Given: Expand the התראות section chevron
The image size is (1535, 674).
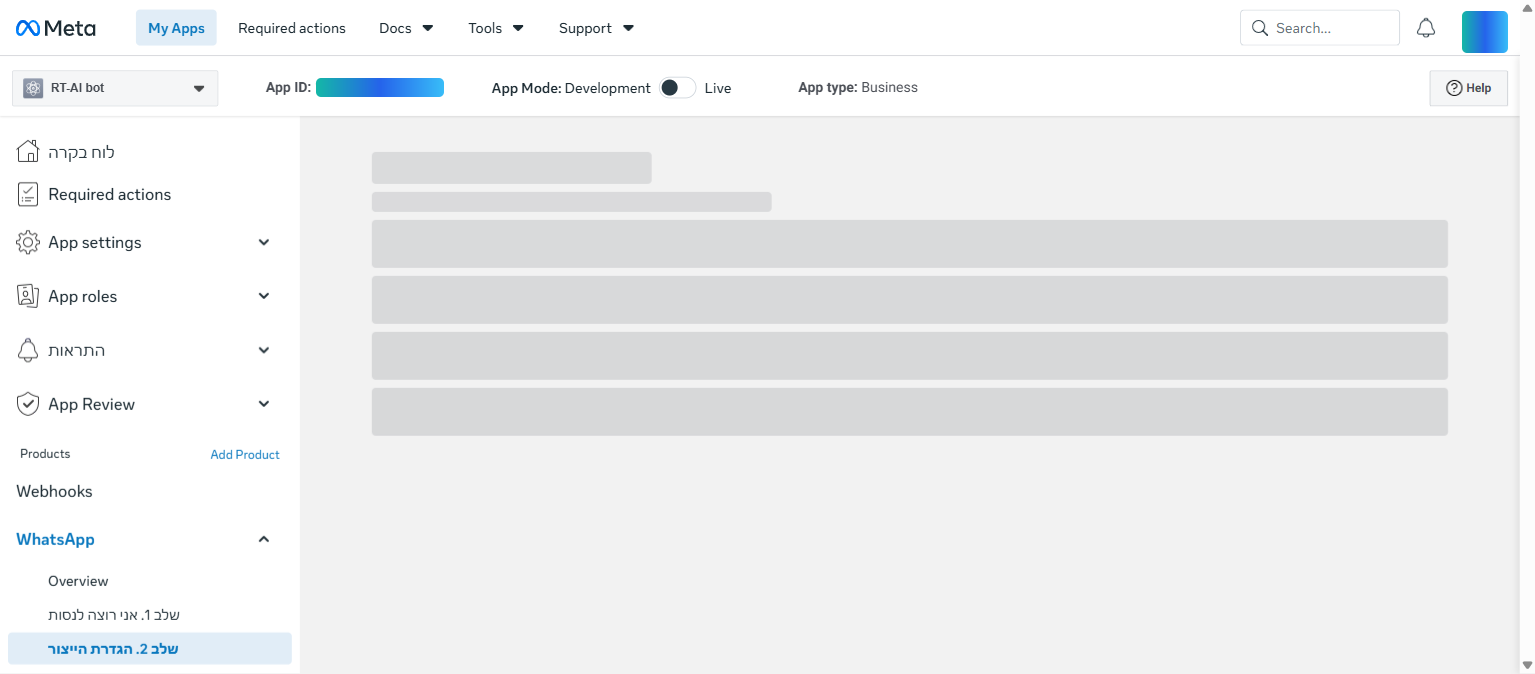Looking at the screenshot, I should click(264, 350).
